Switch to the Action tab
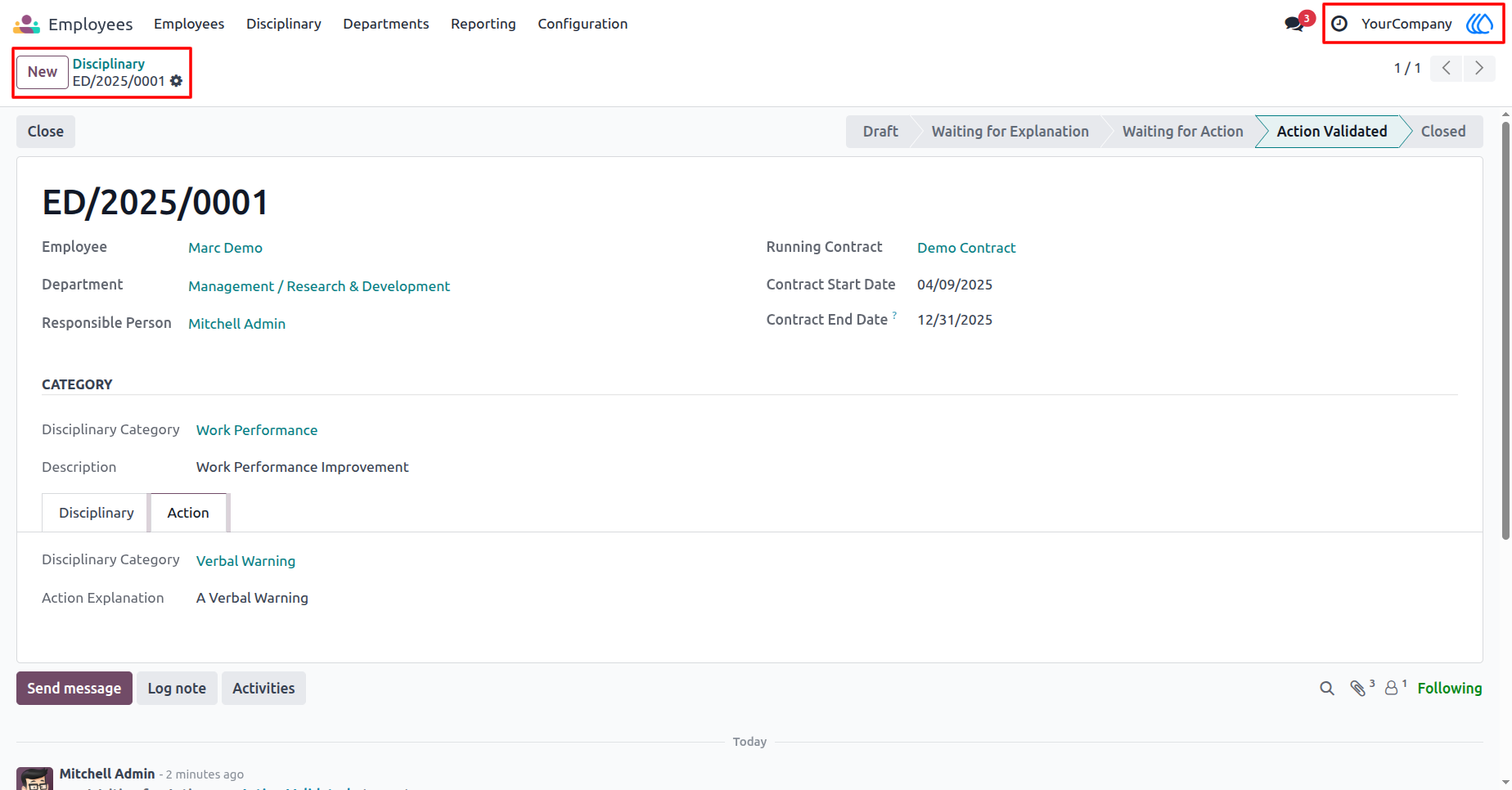Image resolution: width=1512 pixels, height=790 pixels. (188, 513)
